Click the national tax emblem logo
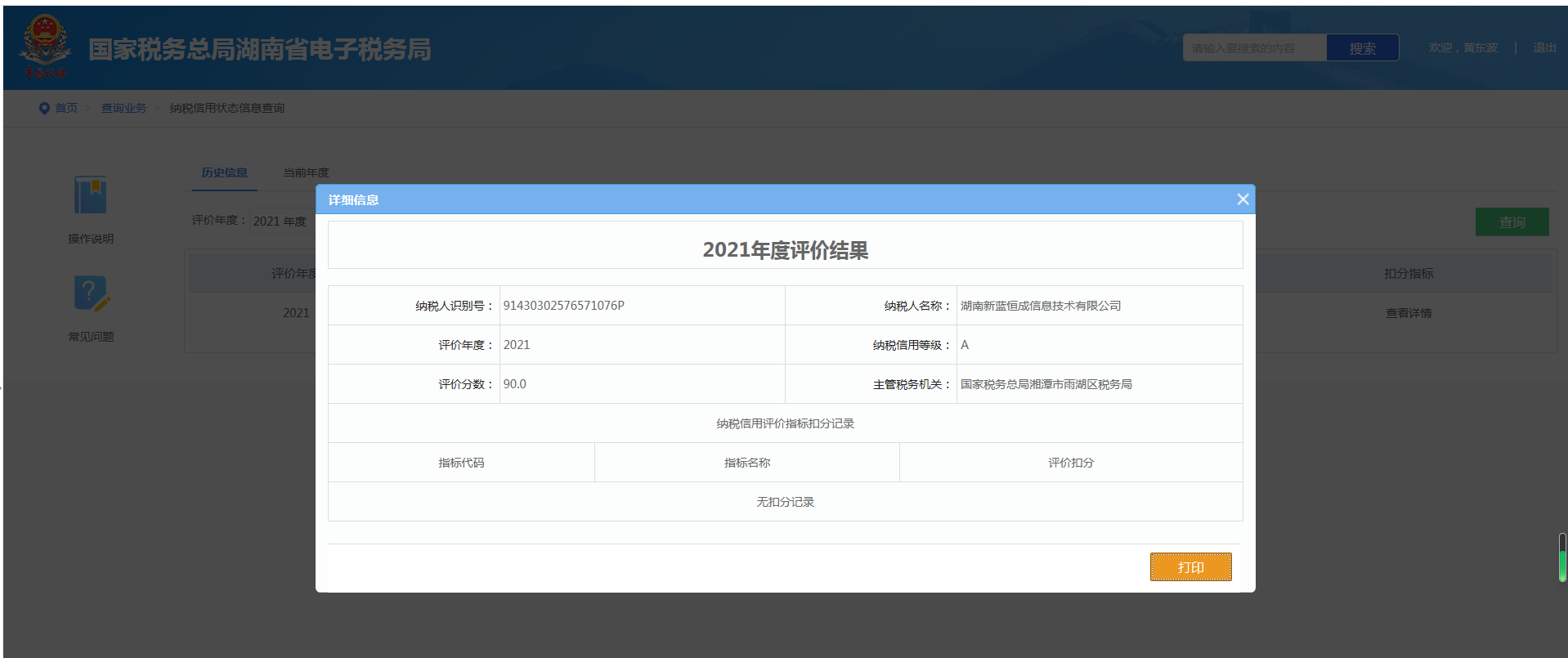 (45, 46)
